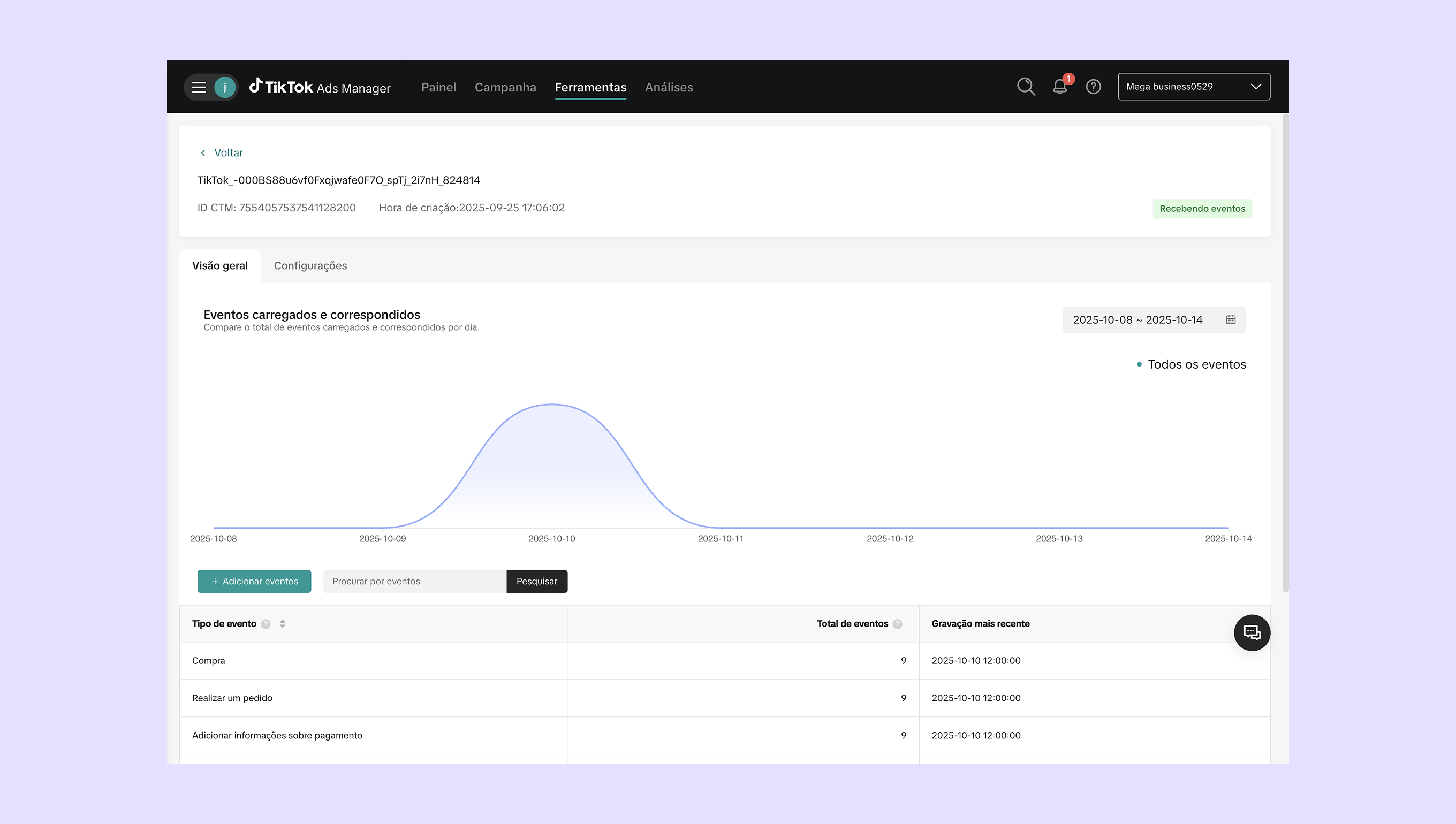Open the chat support bubble icon

[1252, 632]
